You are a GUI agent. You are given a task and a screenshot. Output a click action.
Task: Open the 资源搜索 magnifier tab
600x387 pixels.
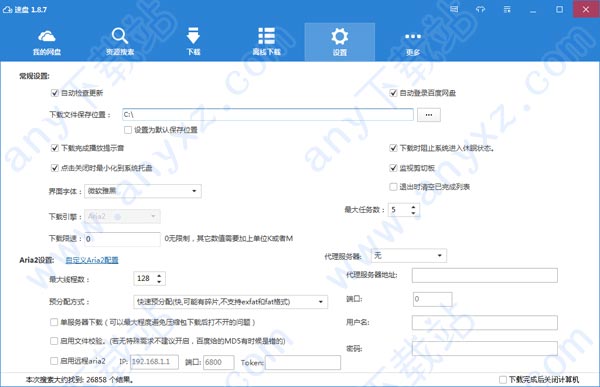(120, 42)
